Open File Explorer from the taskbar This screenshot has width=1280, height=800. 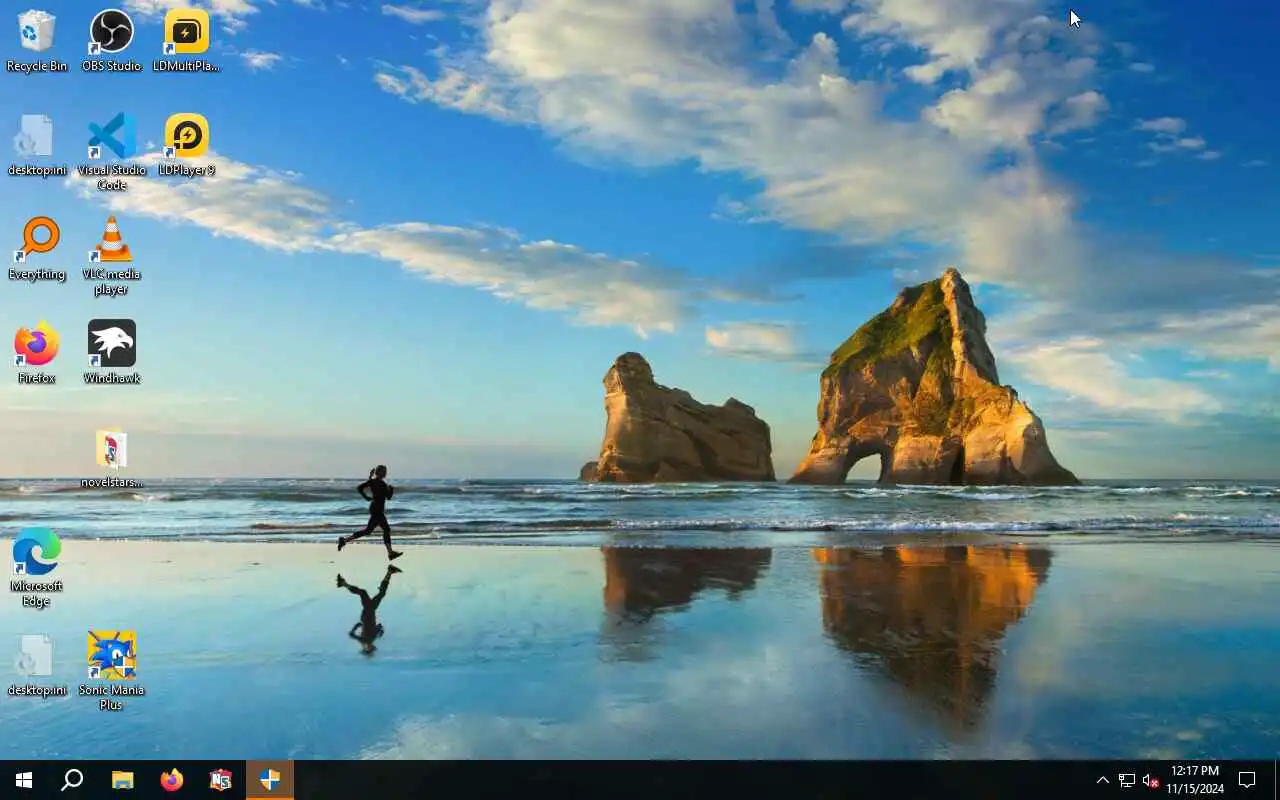coord(122,780)
